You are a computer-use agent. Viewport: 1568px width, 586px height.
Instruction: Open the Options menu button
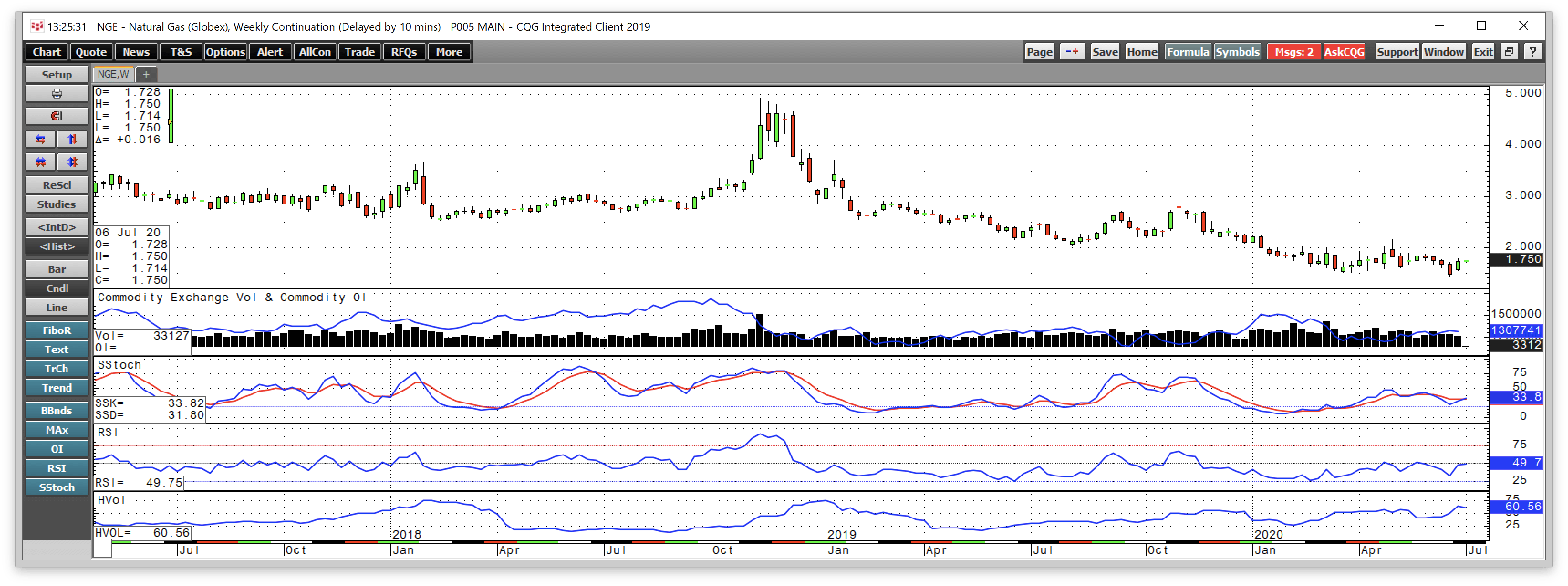[225, 52]
